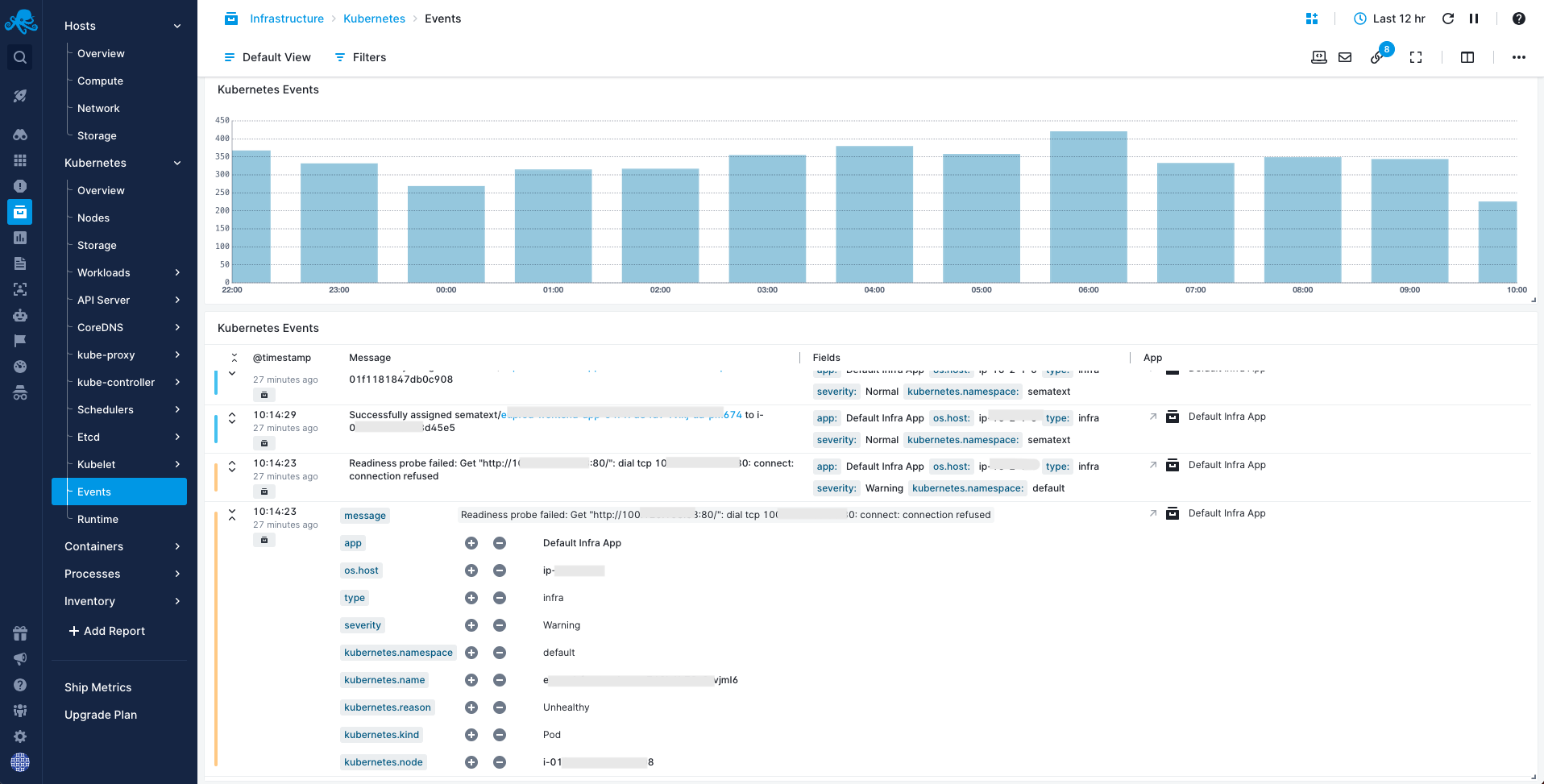This screenshot has width=1544, height=784.
Task: Collapse the expanded 10:14:23 event details
Action: tap(232, 514)
